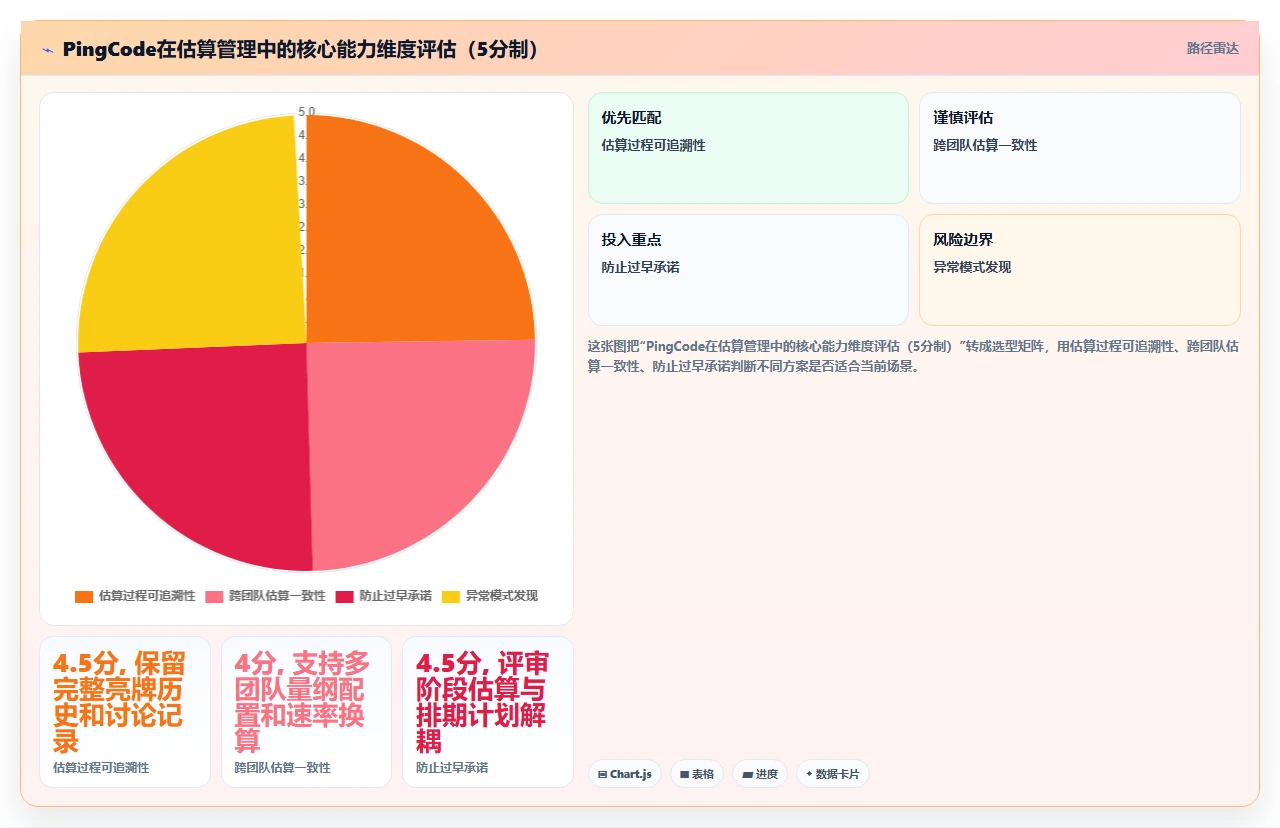Open the 4分 支持多团队量纲配置 data card
1280x828 pixels.
(306, 712)
